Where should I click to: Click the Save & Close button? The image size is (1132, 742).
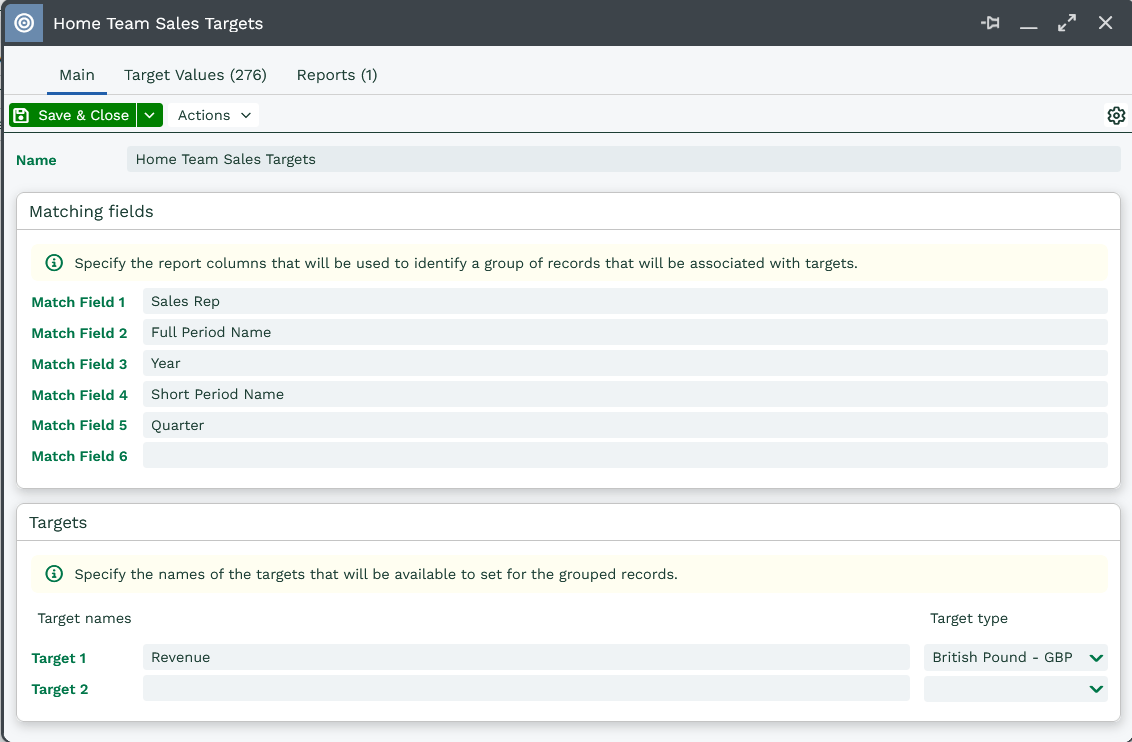[73, 116]
